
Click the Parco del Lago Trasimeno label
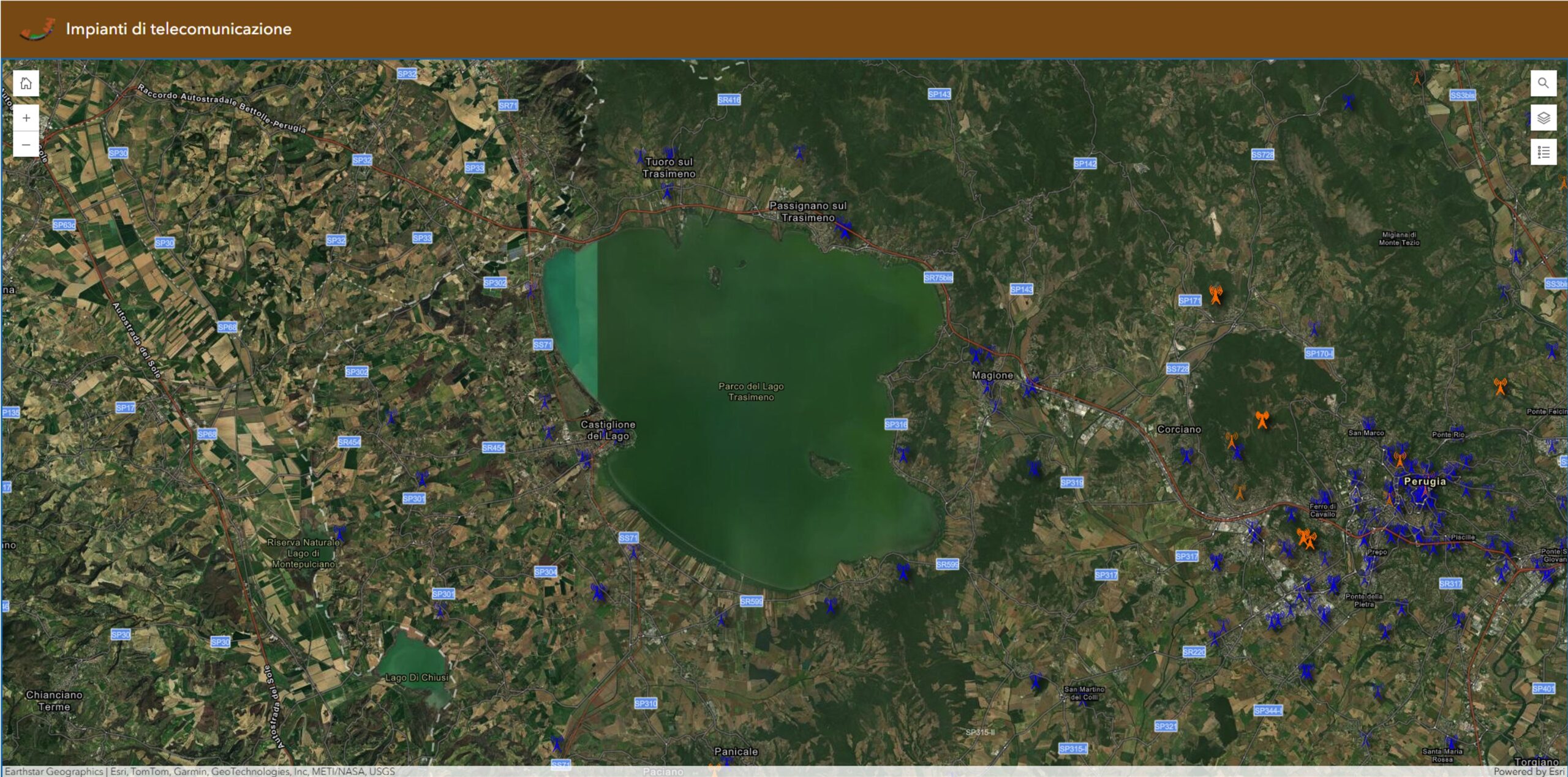coord(751,391)
